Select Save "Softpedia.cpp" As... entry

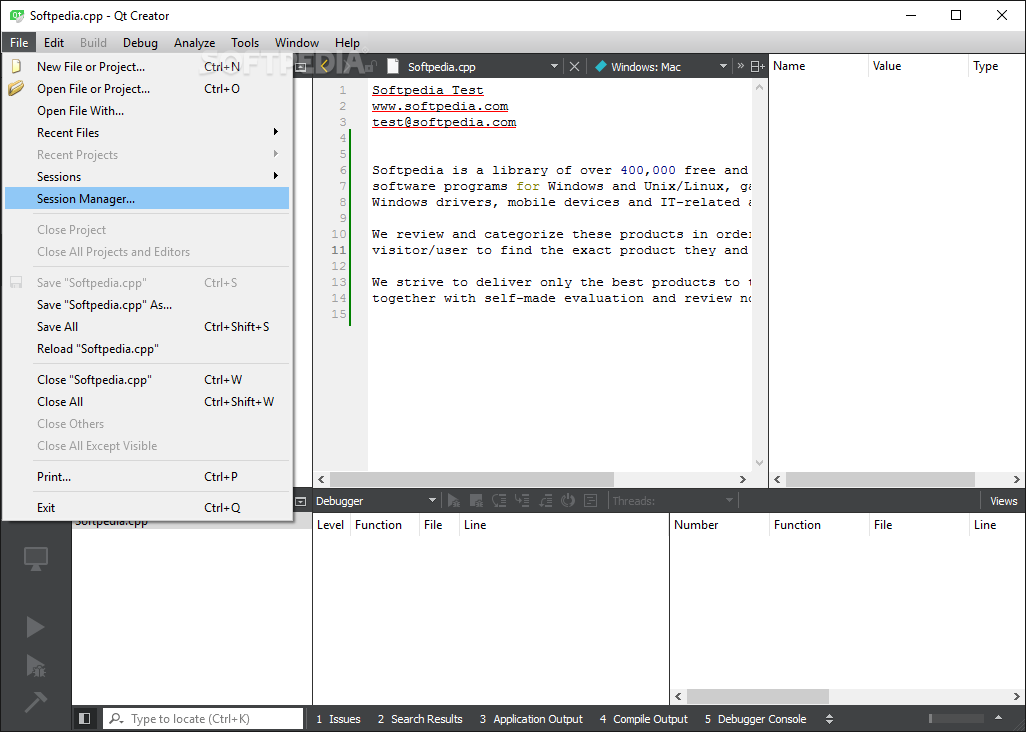[x=147, y=305]
